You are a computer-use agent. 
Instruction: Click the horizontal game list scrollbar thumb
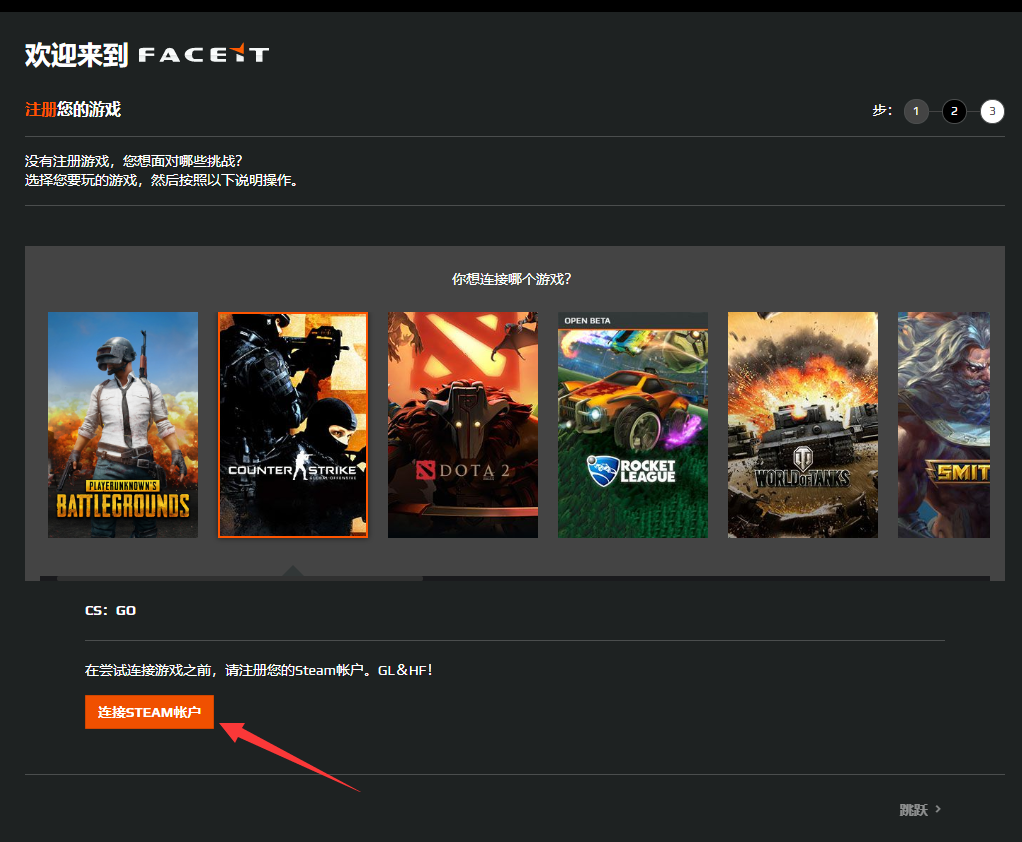[240, 578]
